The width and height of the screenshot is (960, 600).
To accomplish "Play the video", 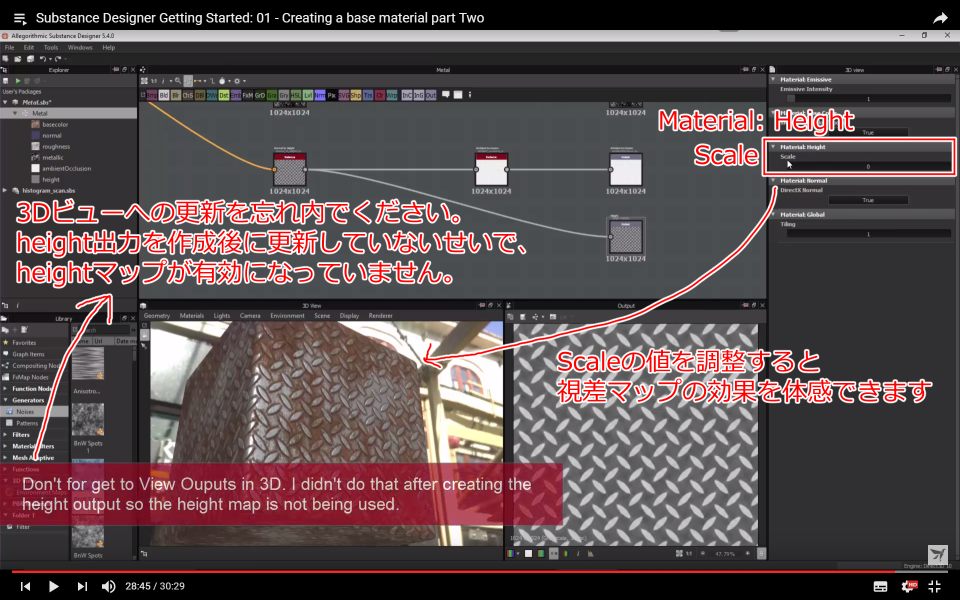I will [53, 586].
